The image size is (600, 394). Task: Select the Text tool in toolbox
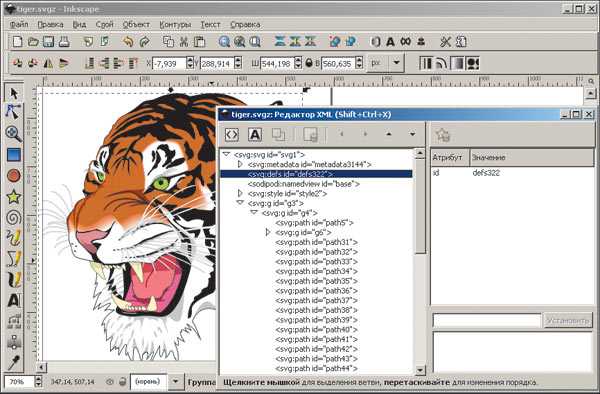pyautogui.click(x=13, y=301)
